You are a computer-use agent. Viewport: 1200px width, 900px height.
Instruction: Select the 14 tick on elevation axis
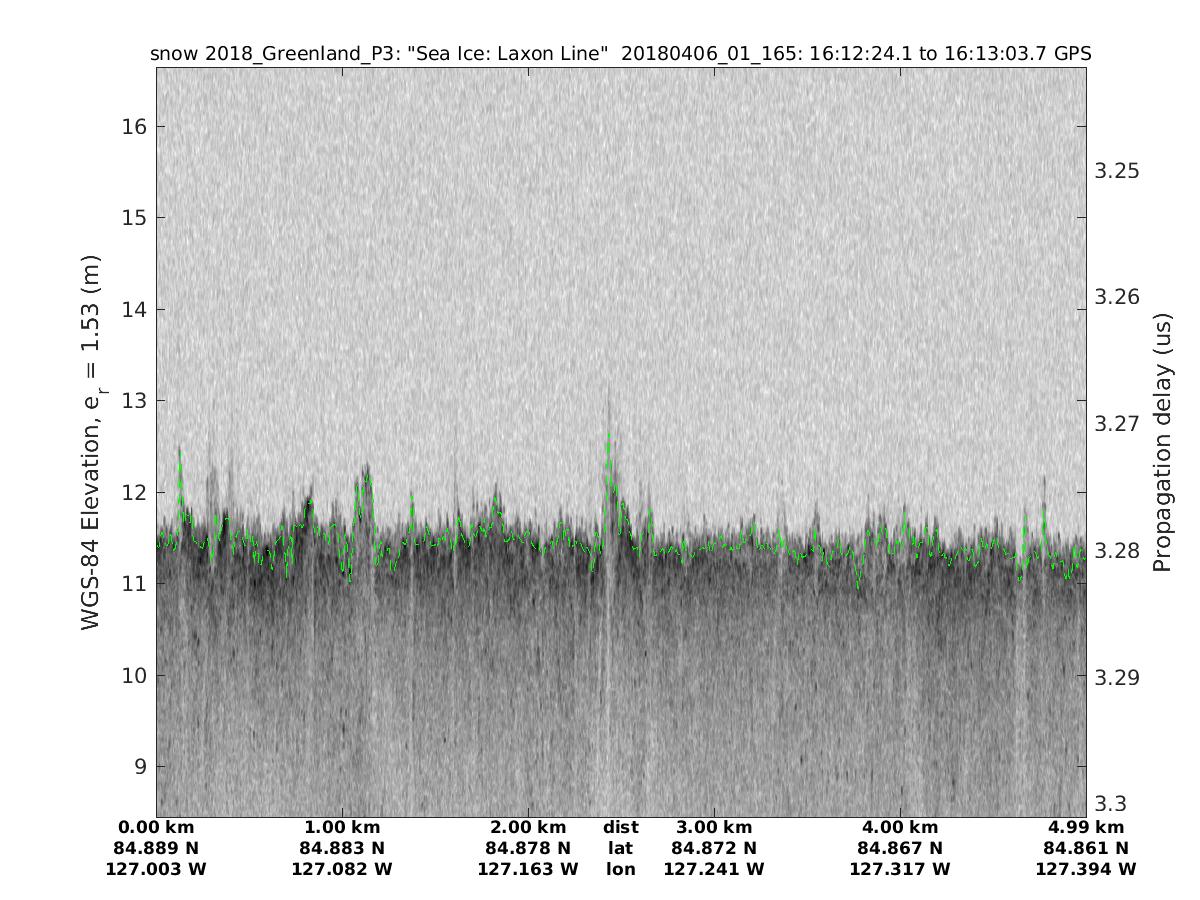pos(136,309)
